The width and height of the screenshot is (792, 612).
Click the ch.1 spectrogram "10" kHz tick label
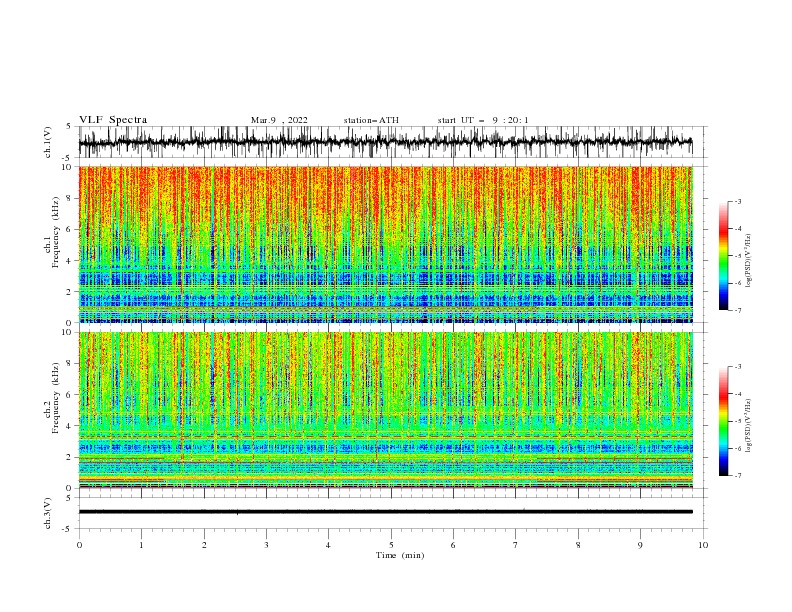tap(67, 167)
